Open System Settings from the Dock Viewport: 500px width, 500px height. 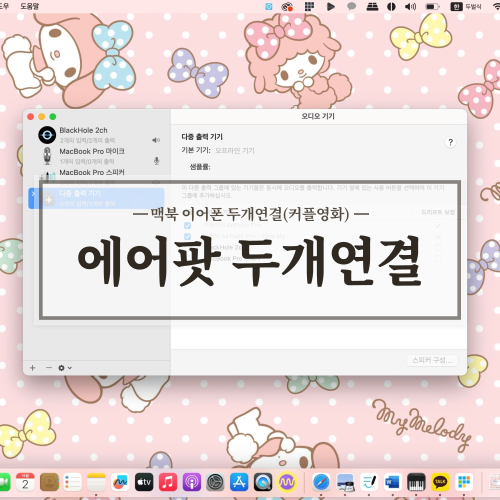pos(215,482)
